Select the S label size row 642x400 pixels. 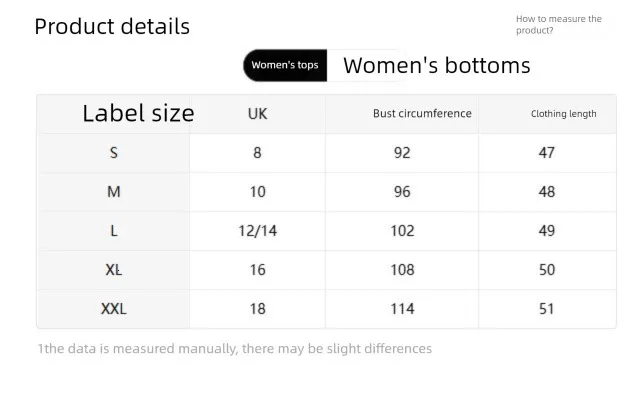tap(114, 153)
